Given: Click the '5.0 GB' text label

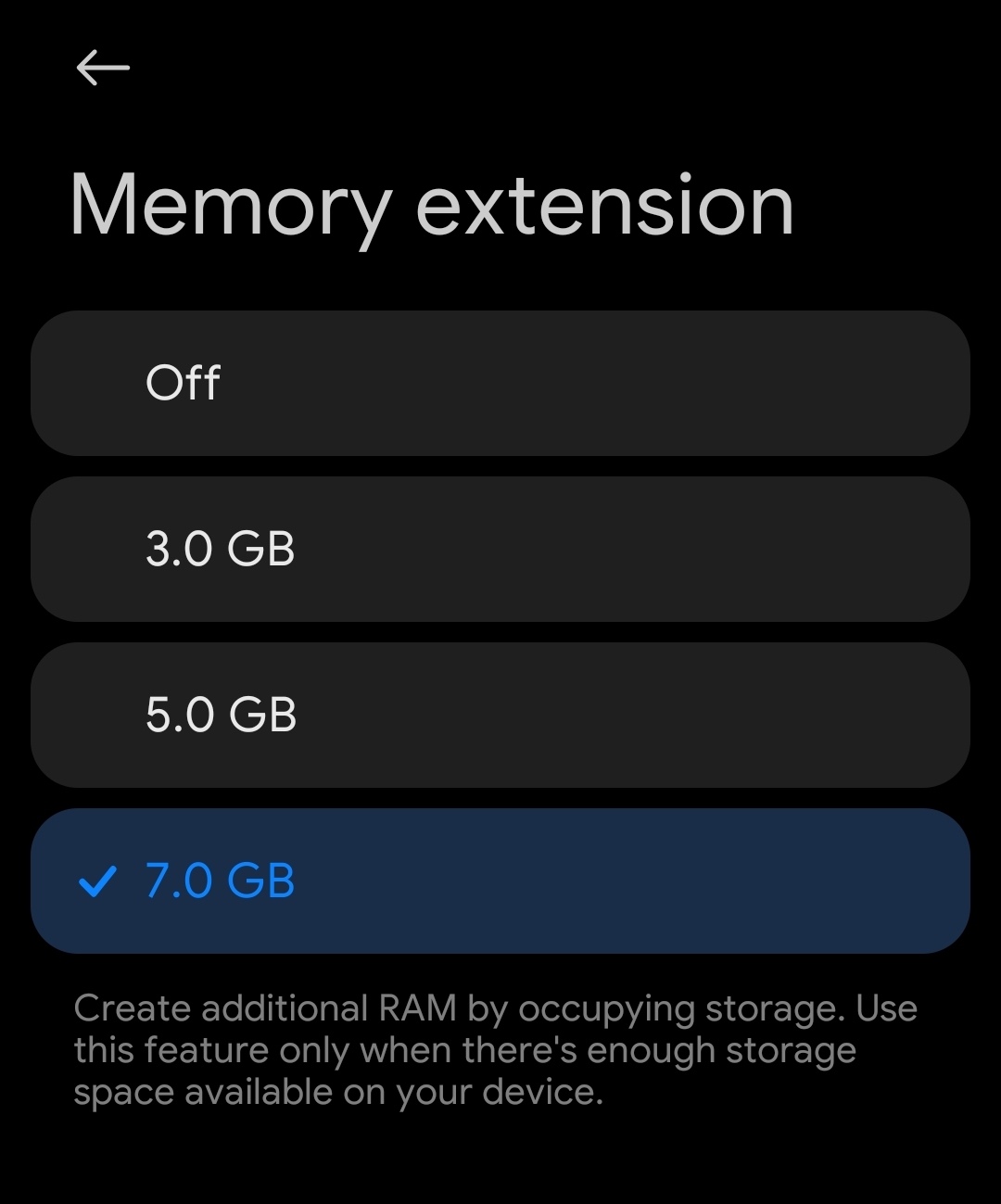Looking at the screenshot, I should pyautogui.click(x=222, y=715).
